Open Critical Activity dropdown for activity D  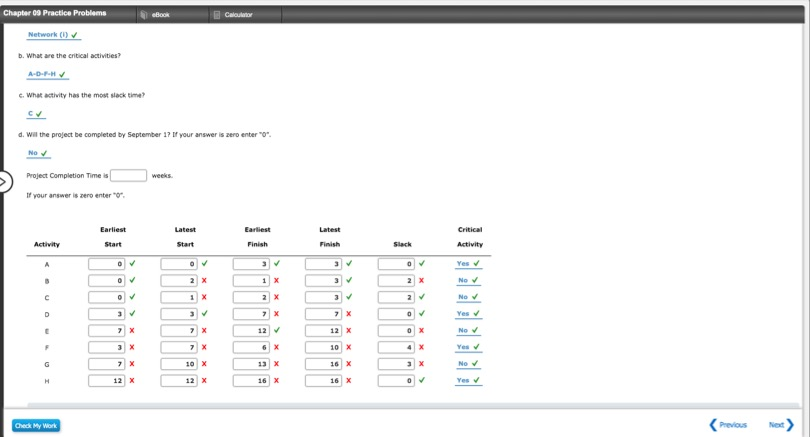[x=469, y=314]
